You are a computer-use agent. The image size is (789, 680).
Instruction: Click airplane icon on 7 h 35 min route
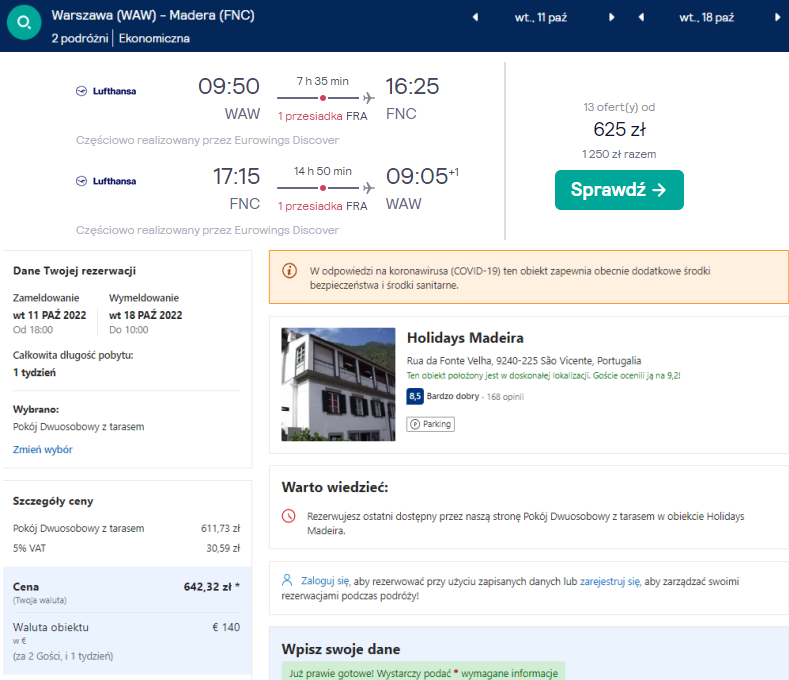tap(369, 98)
